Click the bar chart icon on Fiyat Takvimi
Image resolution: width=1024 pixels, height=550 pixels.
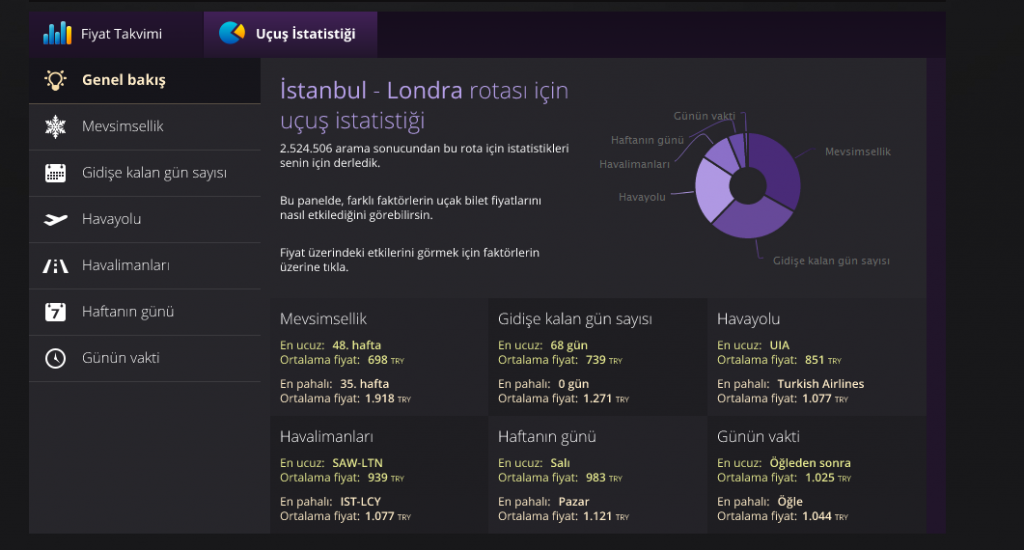pos(57,34)
